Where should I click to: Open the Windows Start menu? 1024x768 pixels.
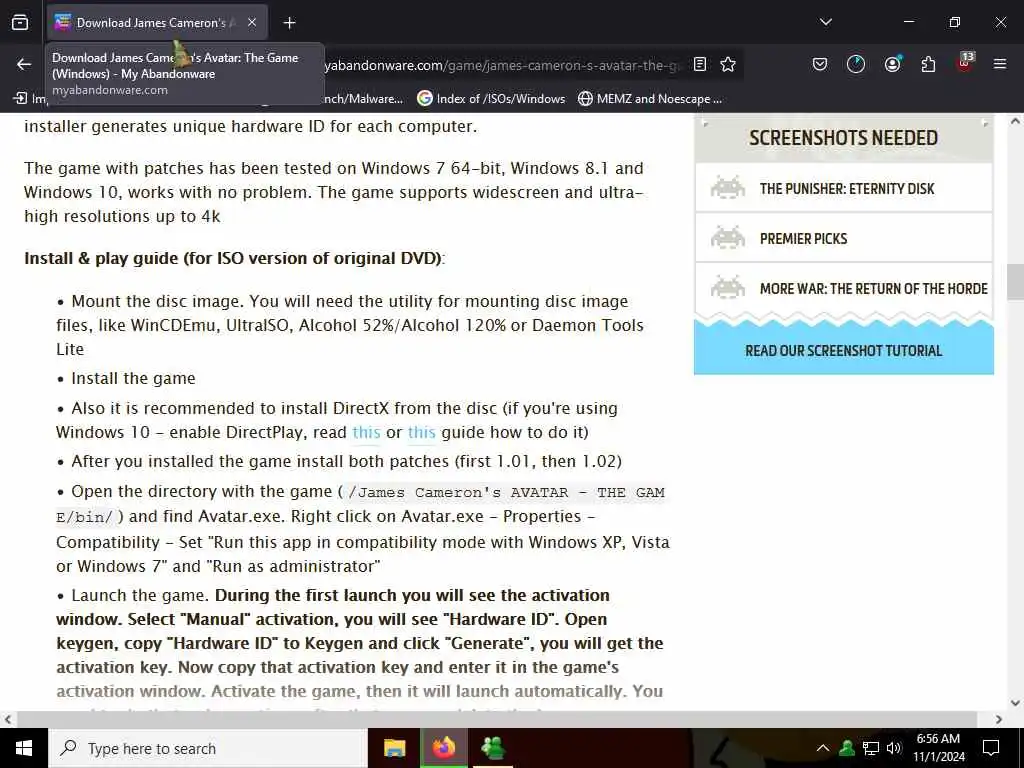24,748
